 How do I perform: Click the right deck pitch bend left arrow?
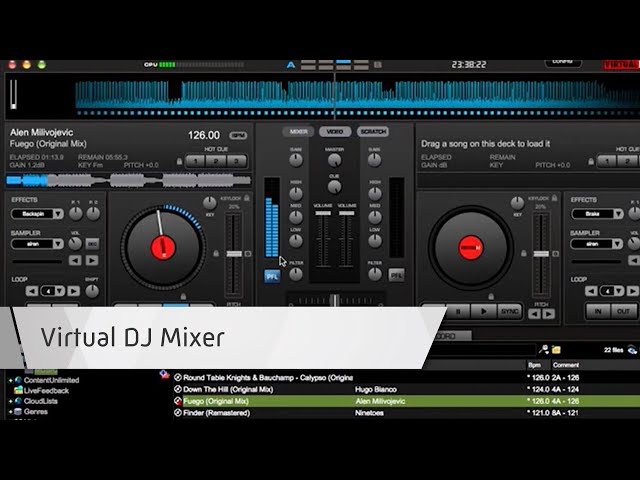pyautogui.click(x=534, y=314)
